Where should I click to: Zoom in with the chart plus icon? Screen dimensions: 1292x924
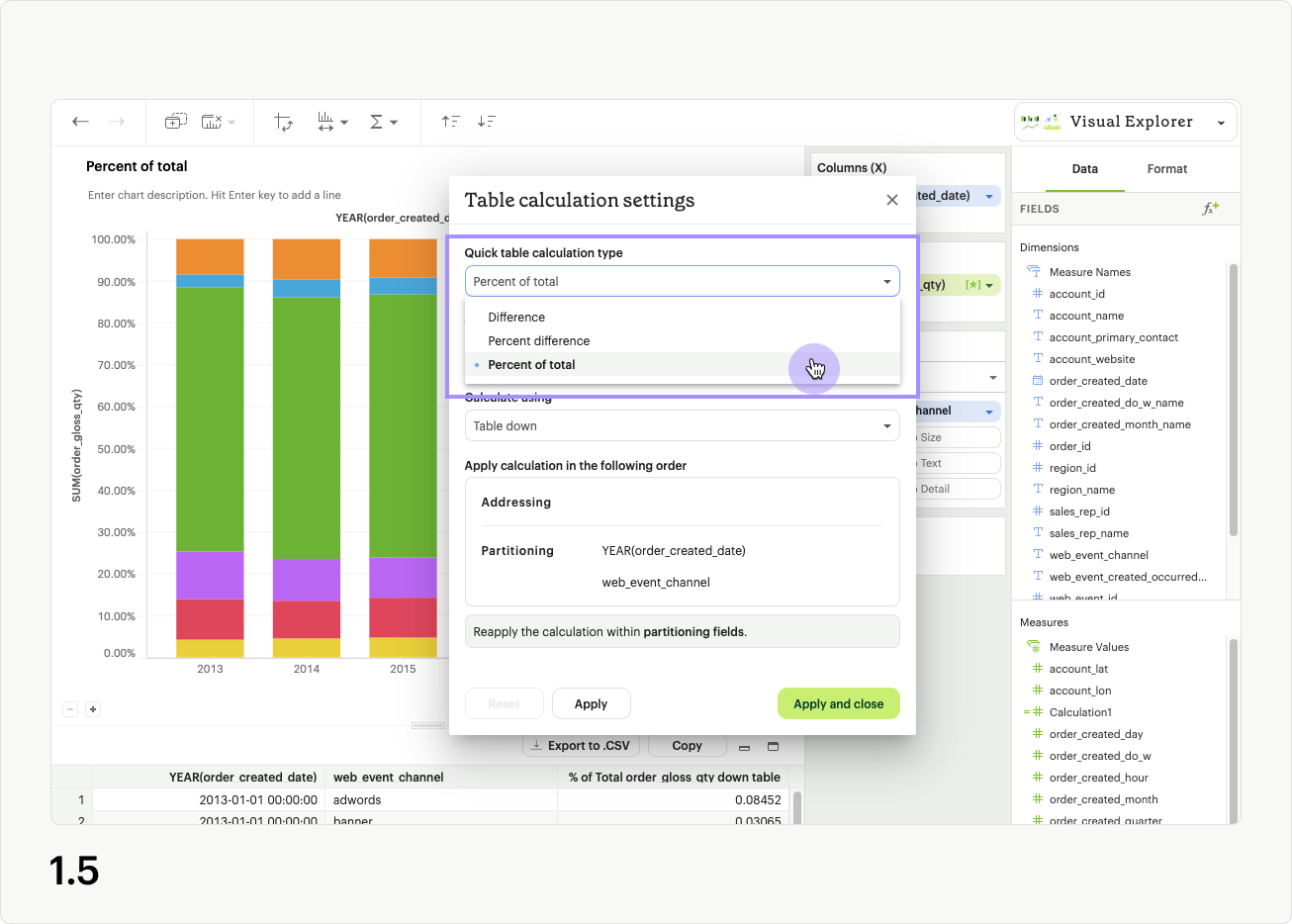93,709
